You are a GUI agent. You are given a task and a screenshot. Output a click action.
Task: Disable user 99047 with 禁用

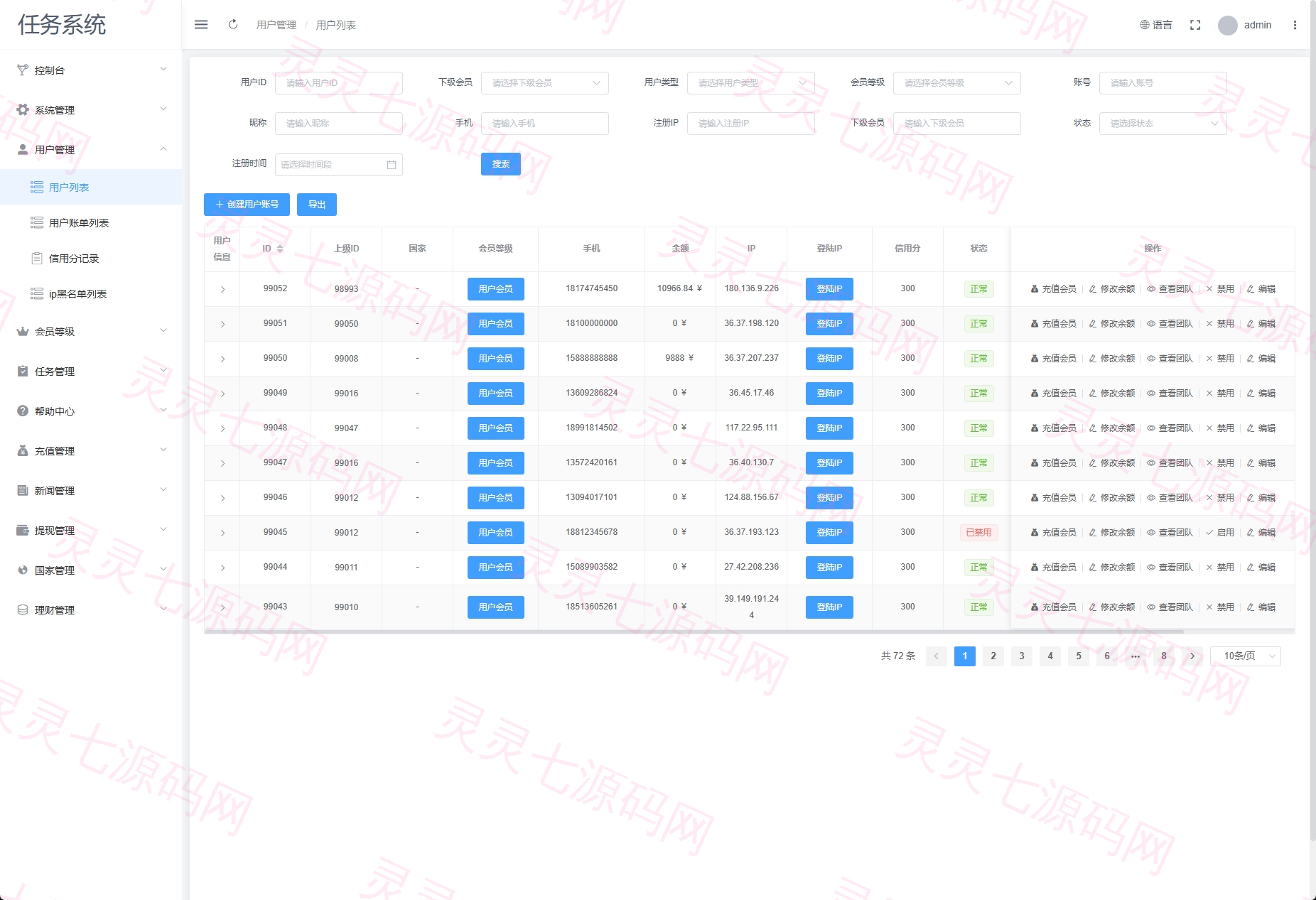1220,463
